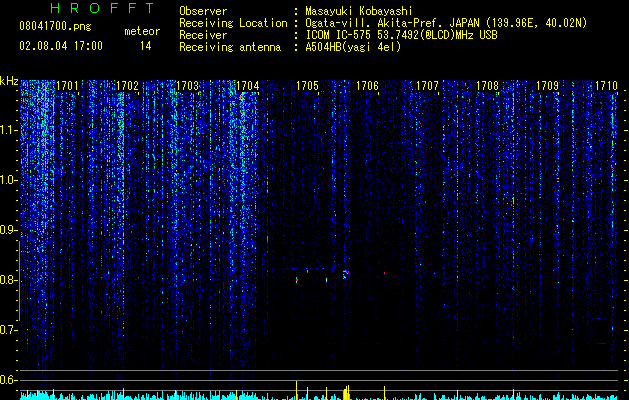Image resolution: width=629 pixels, height=400 pixels.
Task: Select antenna text A504HB(yagi 4el)
Action: point(353,47)
